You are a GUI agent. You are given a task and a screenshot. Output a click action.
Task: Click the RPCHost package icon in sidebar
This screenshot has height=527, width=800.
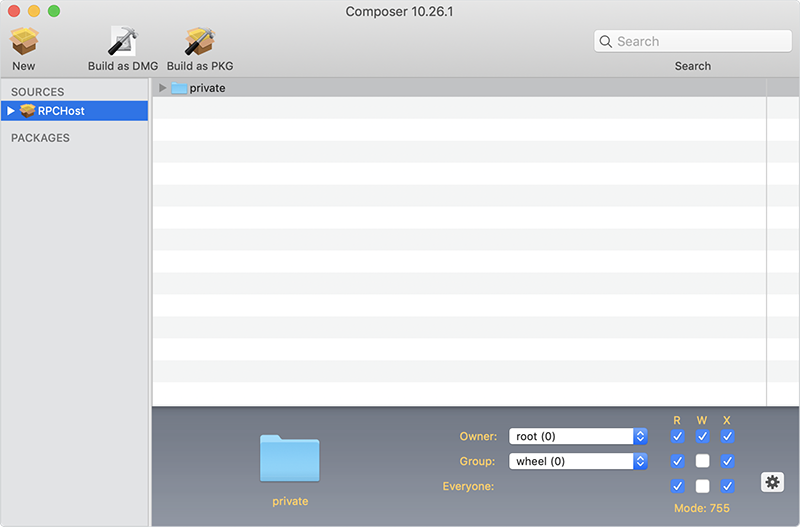tap(27, 111)
